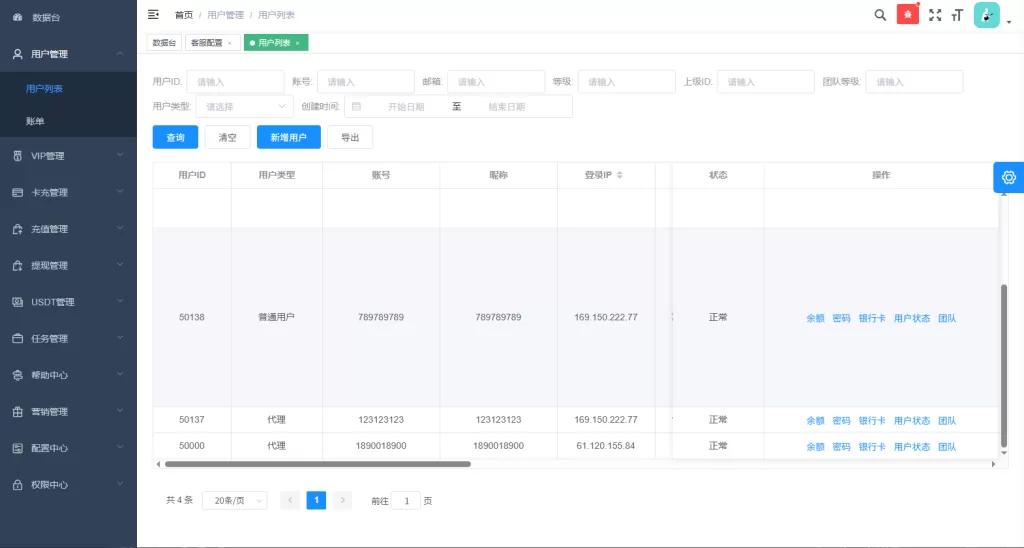Click the horizontal table scrollbar
The image size is (1024, 548).
click(317, 464)
